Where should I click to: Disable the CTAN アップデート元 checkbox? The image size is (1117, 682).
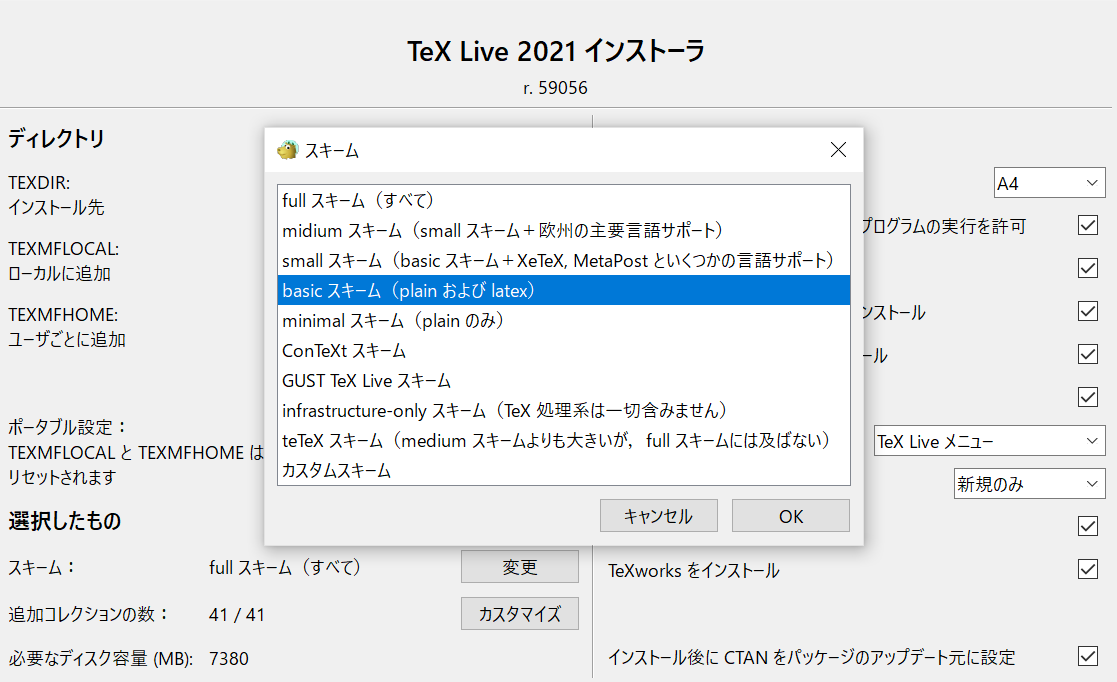point(1087,657)
